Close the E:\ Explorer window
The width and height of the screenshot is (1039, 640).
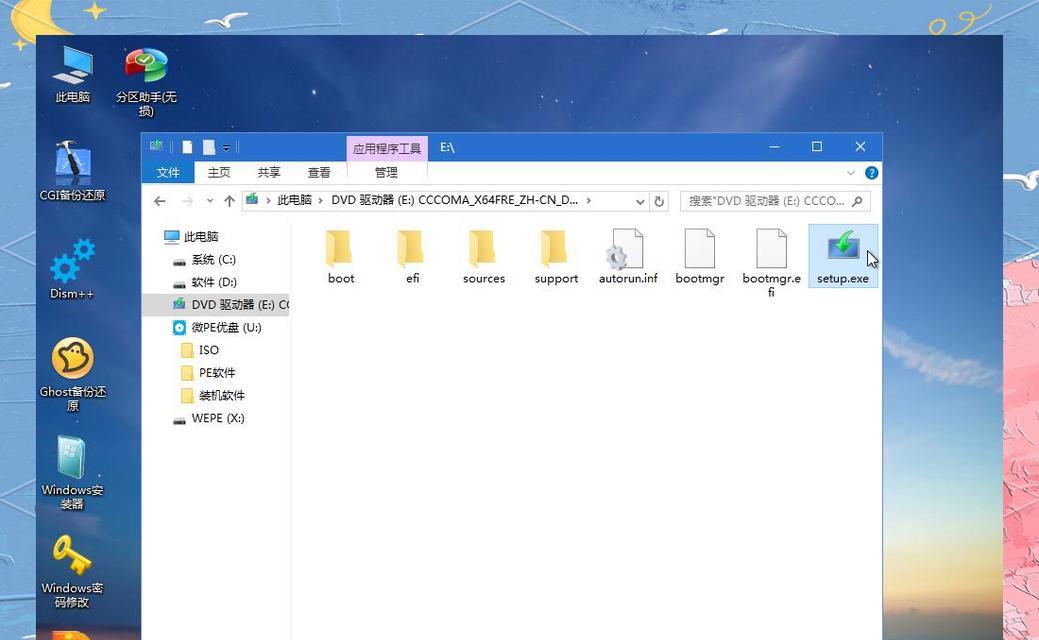860,146
